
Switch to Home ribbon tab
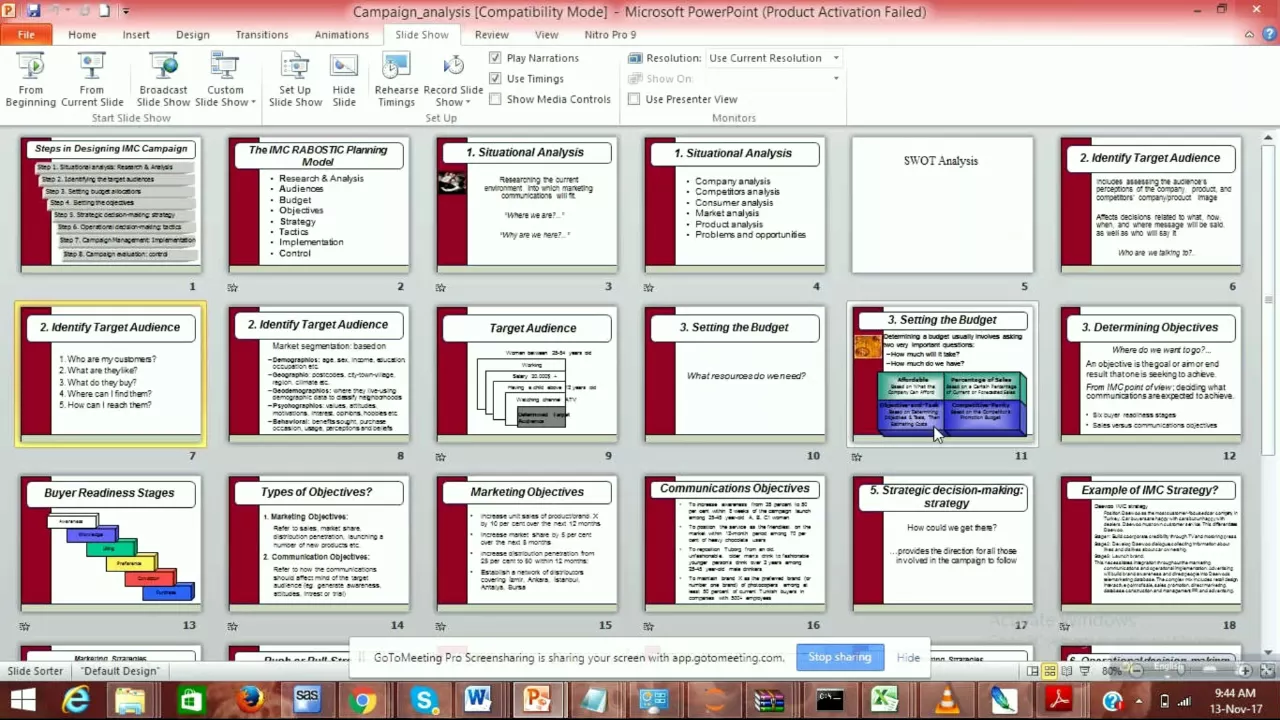[x=82, y=34]
